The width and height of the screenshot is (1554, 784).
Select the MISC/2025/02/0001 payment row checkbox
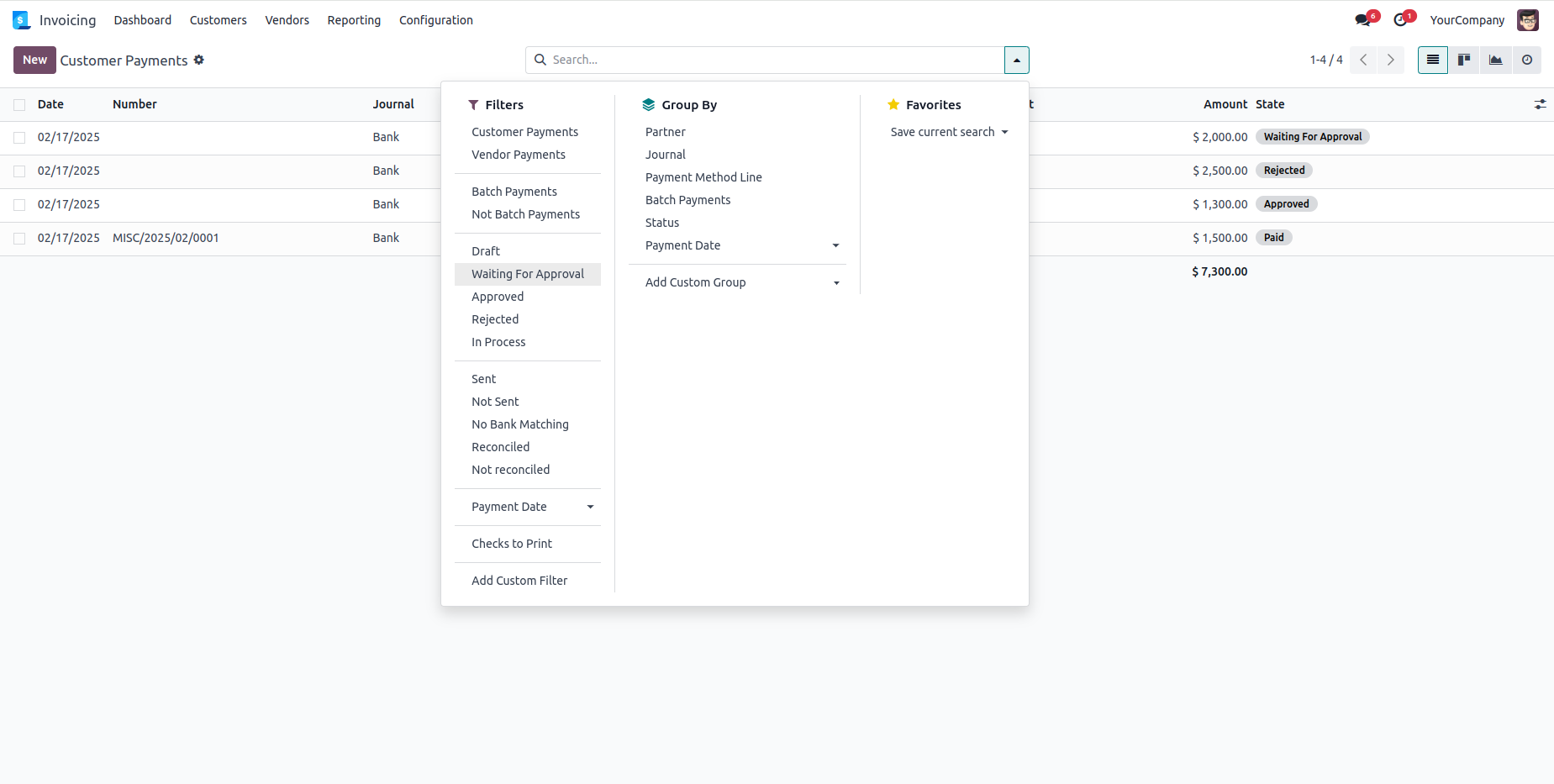pyautogui.click(x=19, y=239)
